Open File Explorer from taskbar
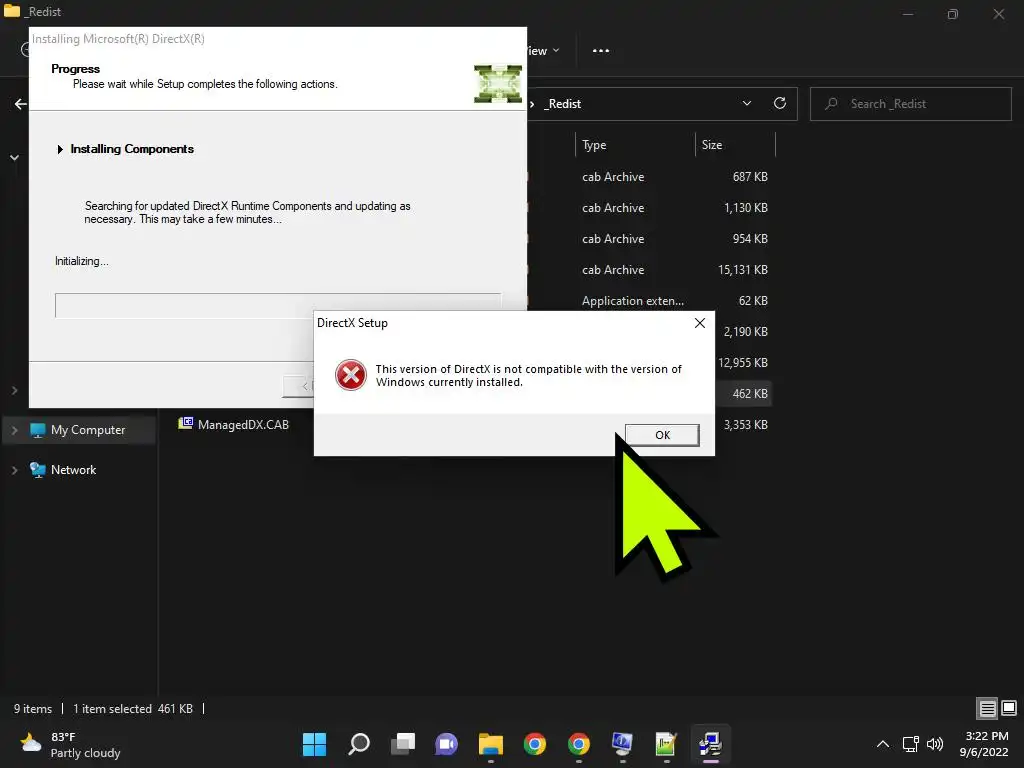This screenshot has width=1024, height=768. pos(490,744)
